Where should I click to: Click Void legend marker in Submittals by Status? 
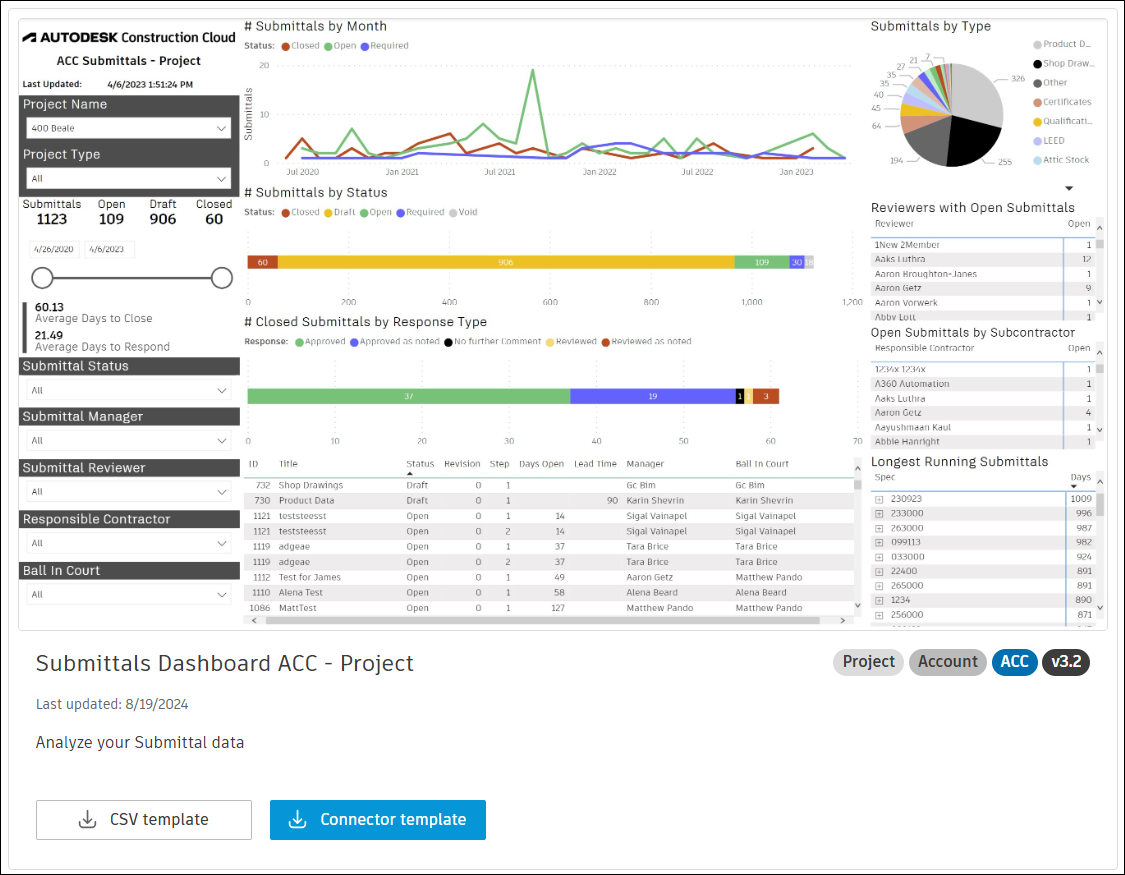pyautogui.click(x=453, y=212)
